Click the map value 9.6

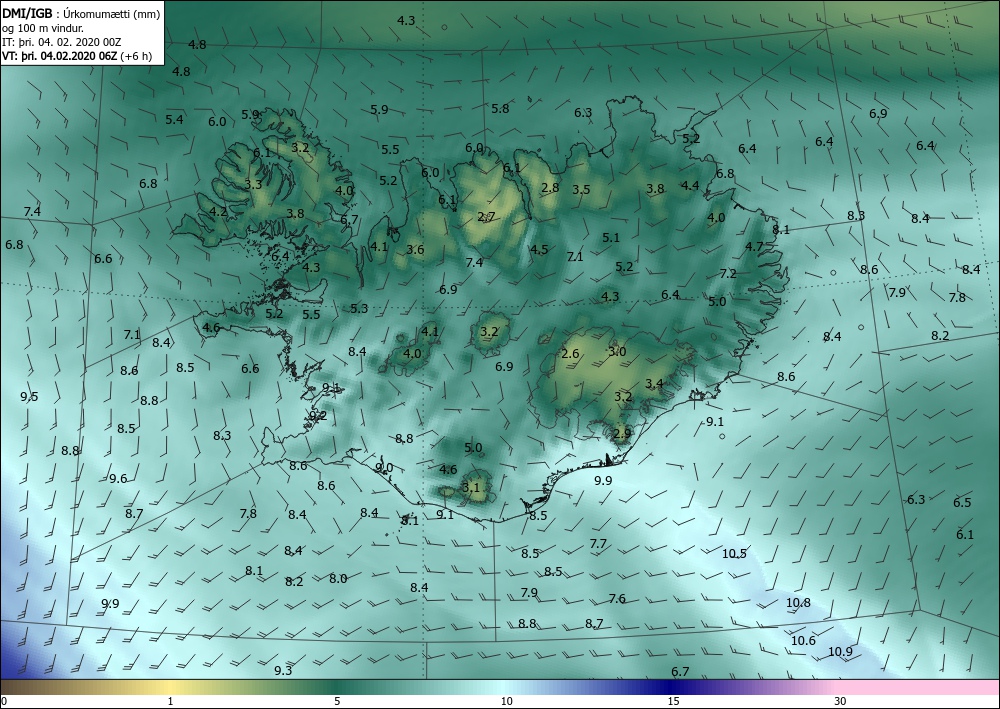pyautogui.click(x=118, y=479)
